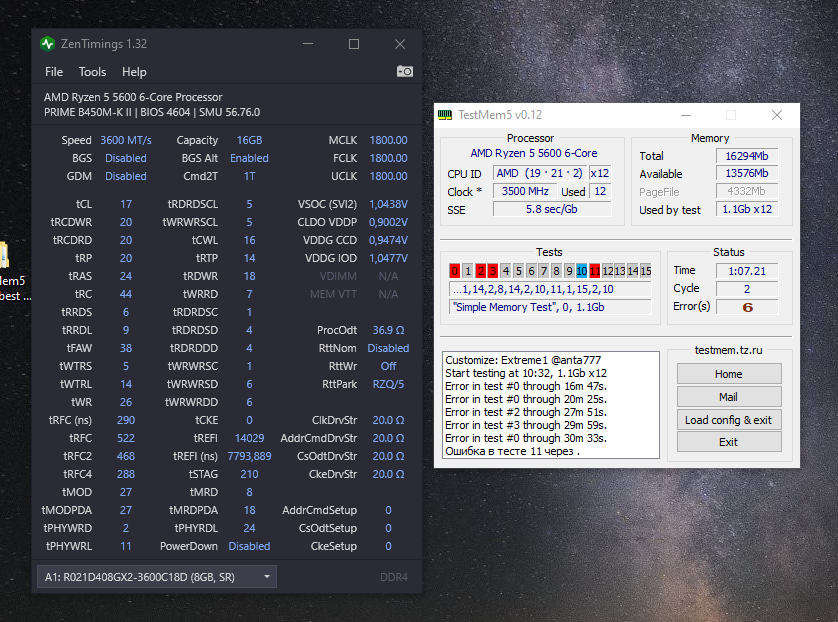Open the Help menu in ZenTimings
Viewport: 838px width, 622px height.
pos(134,72)
